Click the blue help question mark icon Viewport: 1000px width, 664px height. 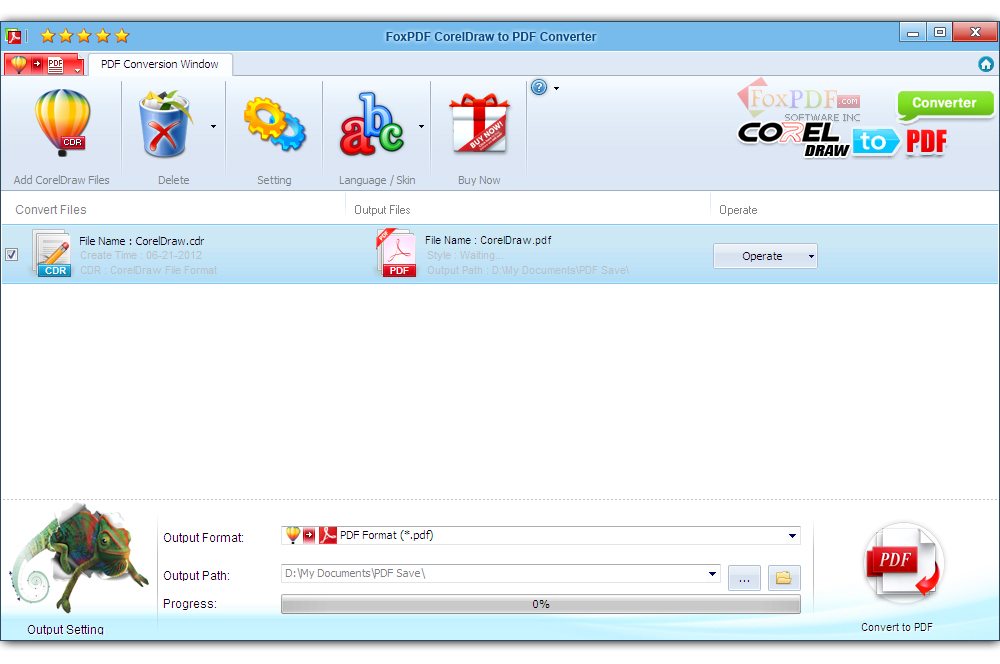(x=539, y=87)
